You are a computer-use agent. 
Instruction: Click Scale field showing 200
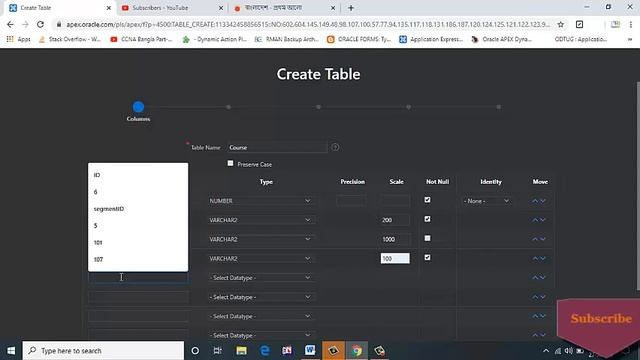pyautogui.click(x=395, y=220)
